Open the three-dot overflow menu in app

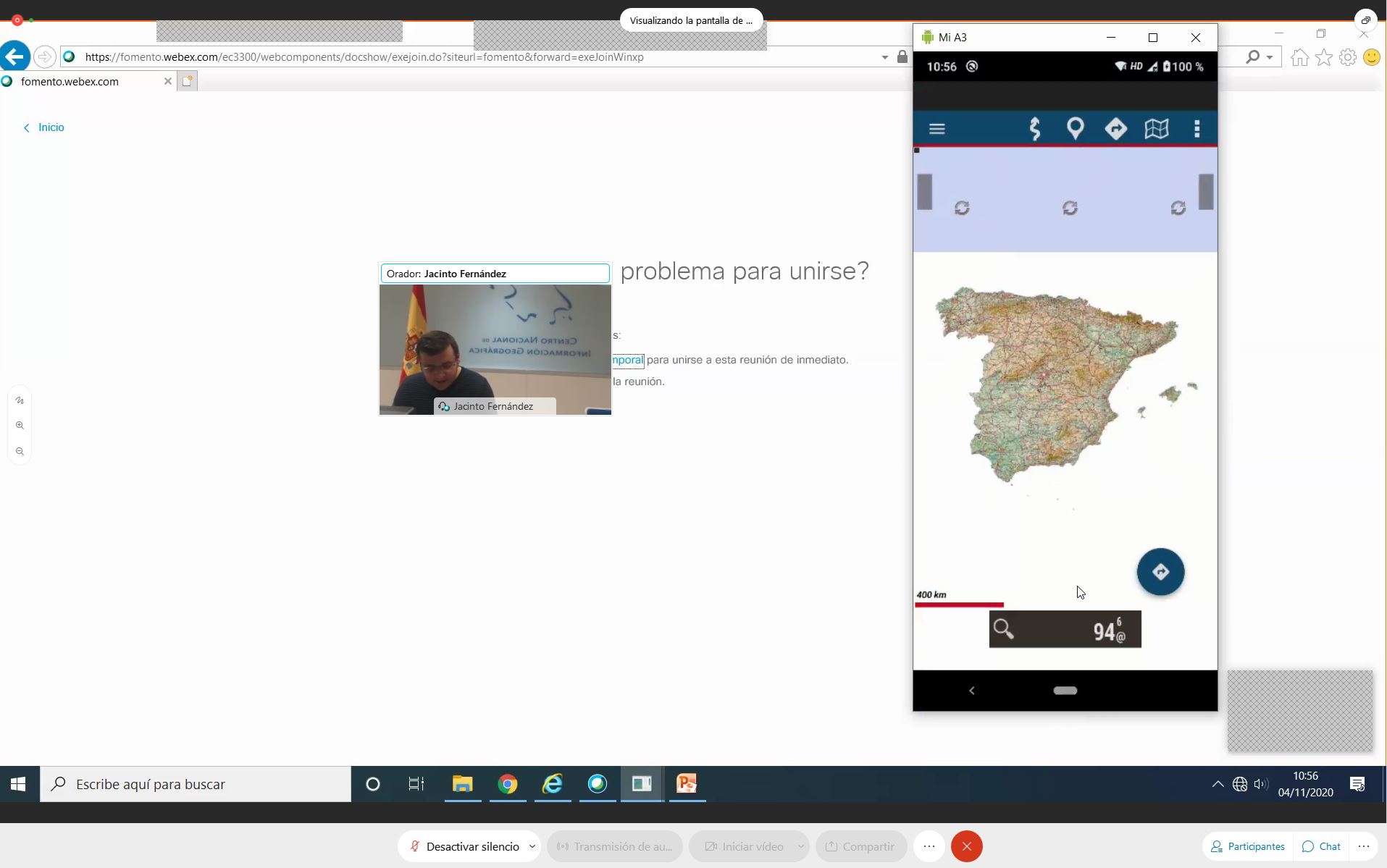1197,129
